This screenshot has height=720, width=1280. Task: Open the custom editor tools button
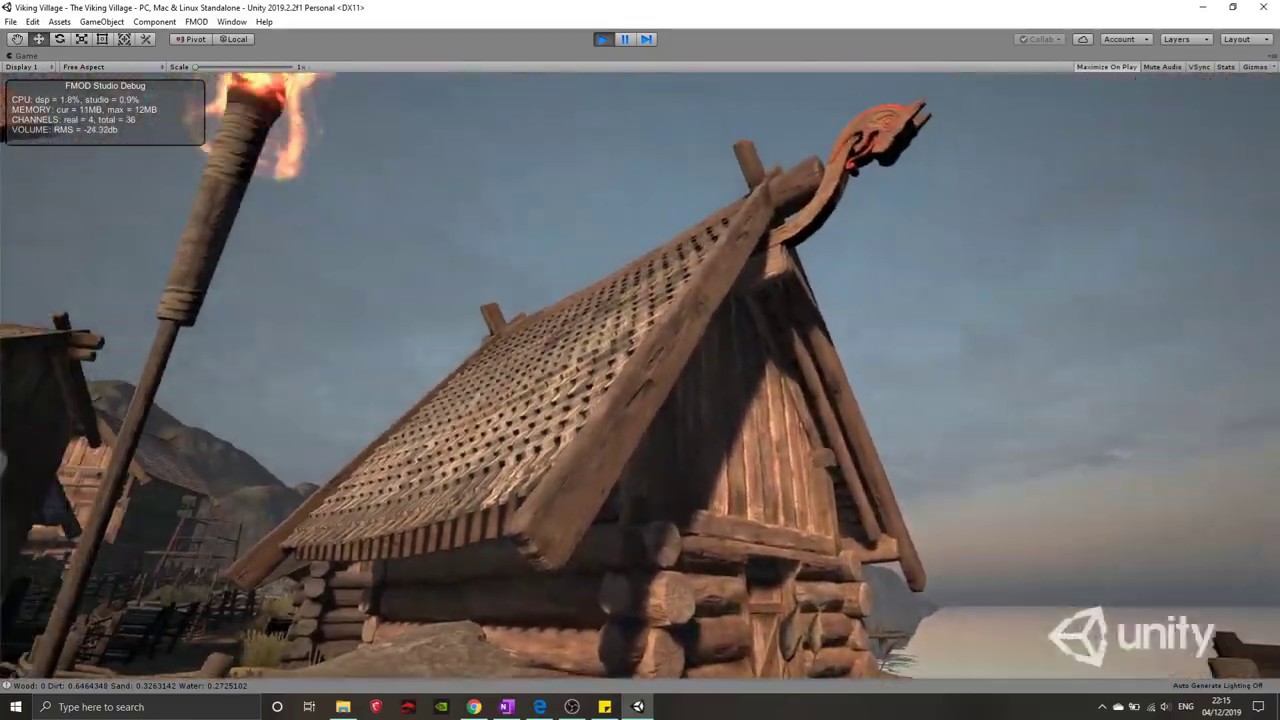(146, 39)
